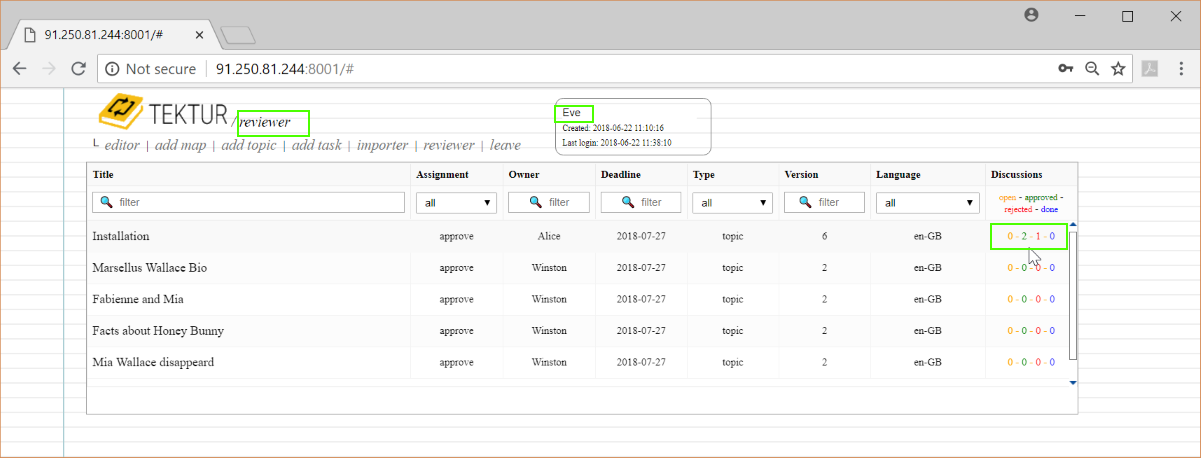Go to the add map link
The width and height of the screenshot is (1201, 458).
tap(180, 145)
